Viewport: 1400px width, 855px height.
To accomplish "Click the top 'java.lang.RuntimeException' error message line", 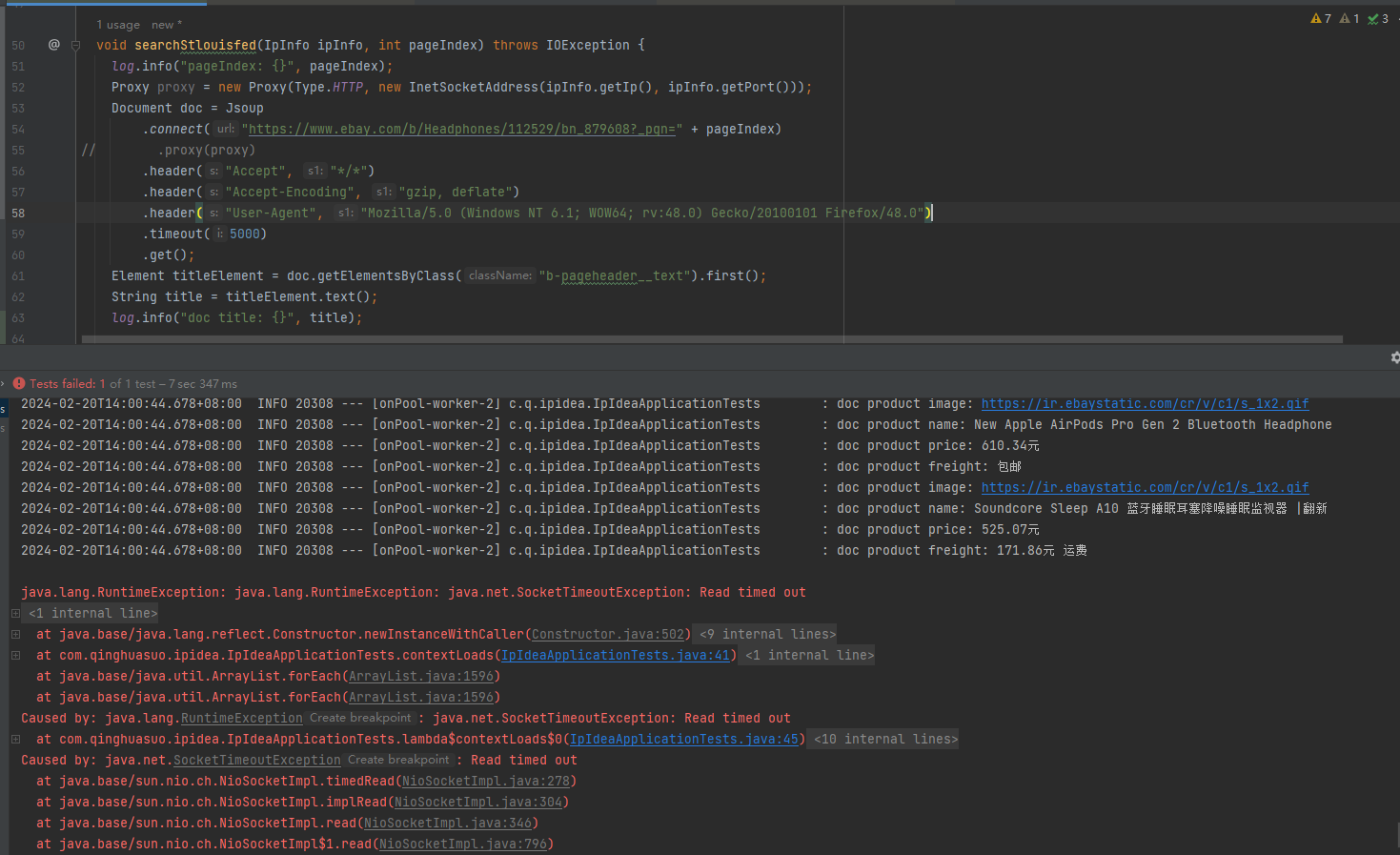I will [414, 592].
